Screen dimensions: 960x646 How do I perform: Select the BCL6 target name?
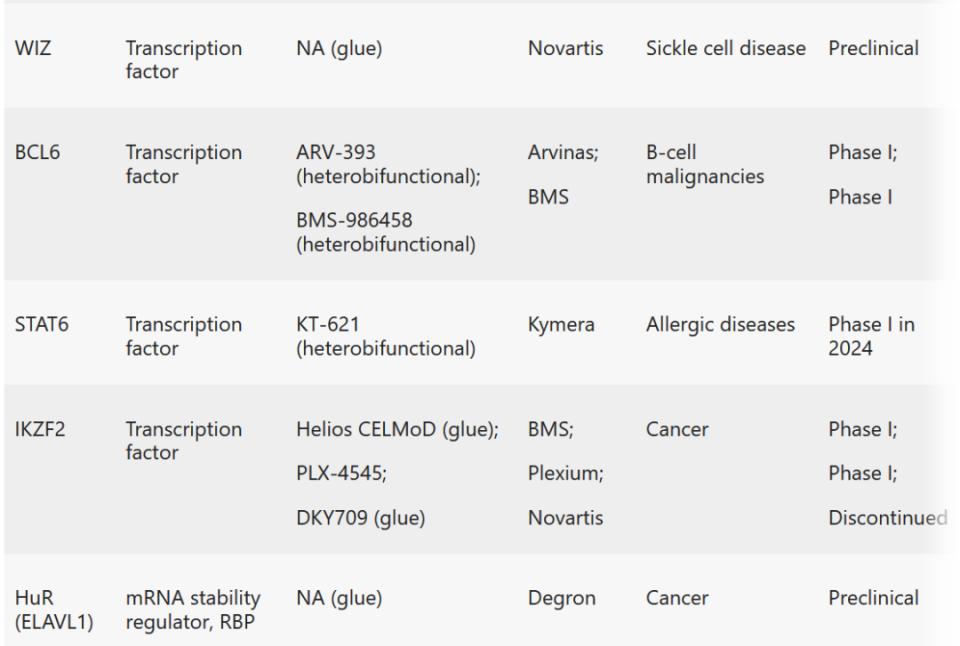(37, 153)
